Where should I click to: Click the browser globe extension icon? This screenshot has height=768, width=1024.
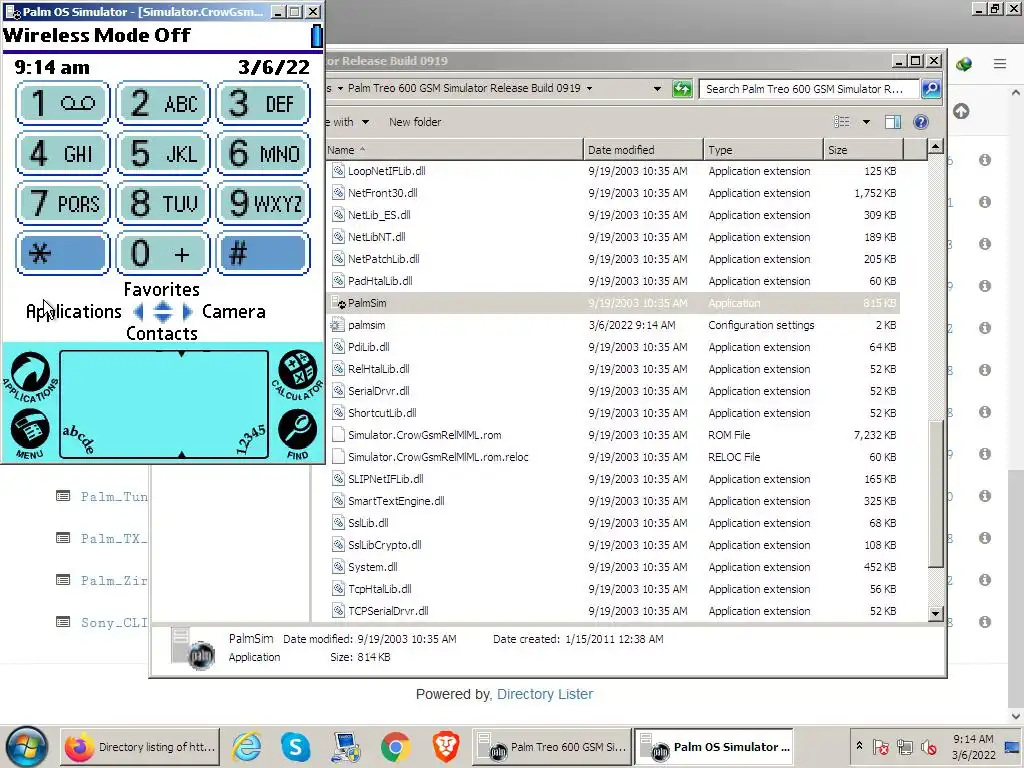tap(964, 64)
